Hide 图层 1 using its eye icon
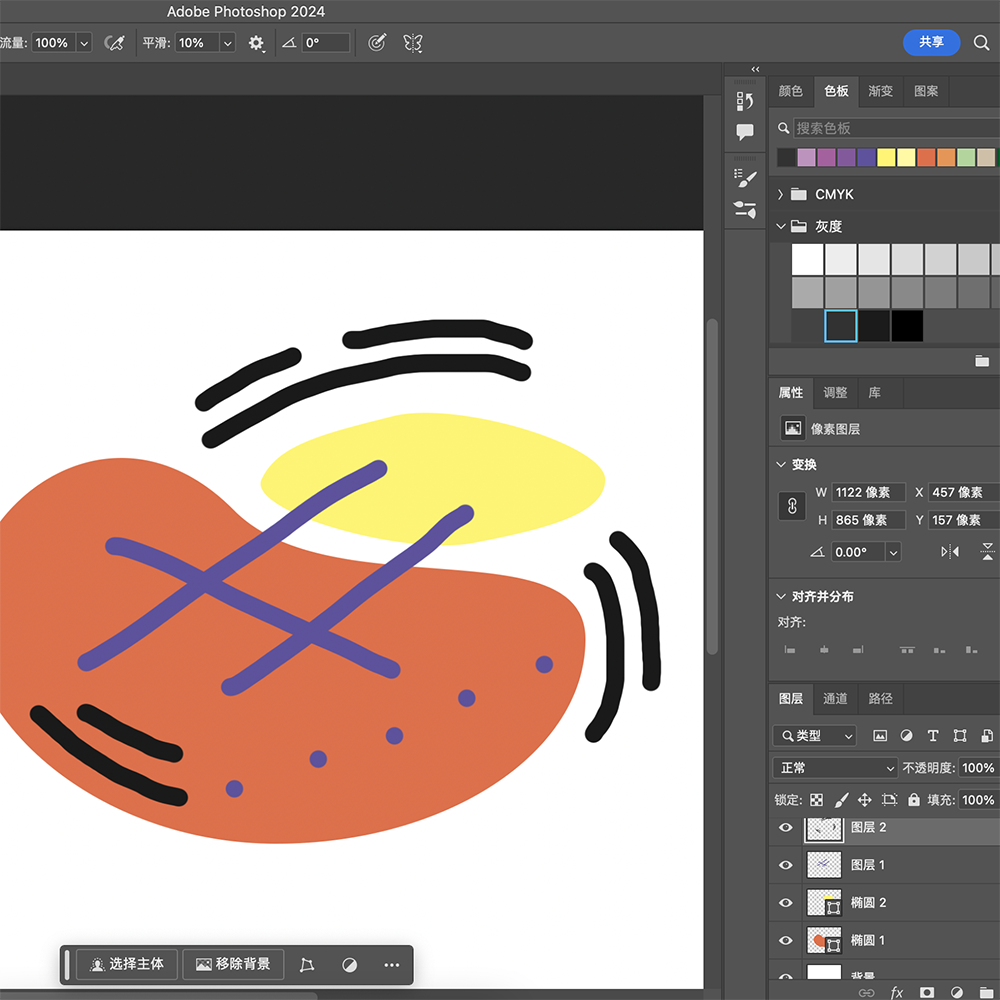This screenshot has height=1000, width=1000. pos(786,865)
